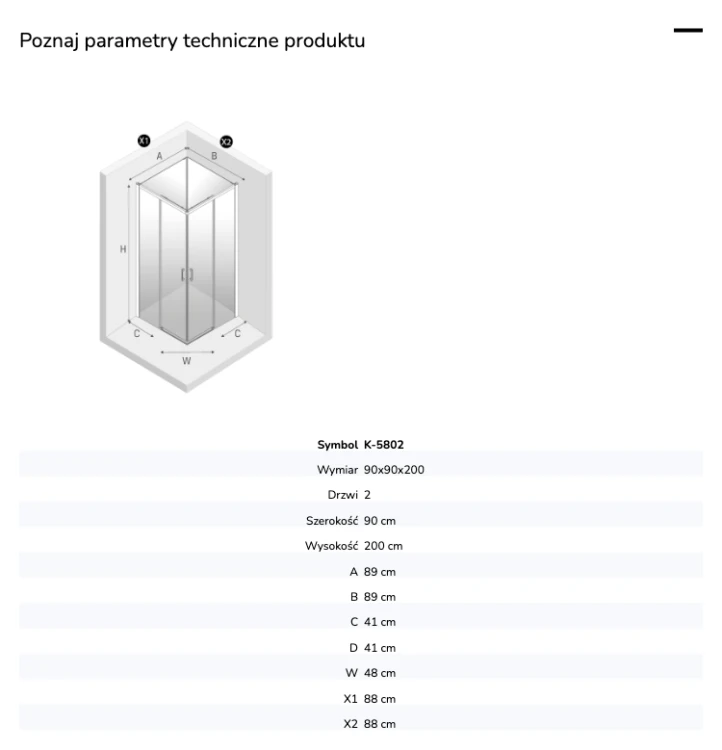This screenshot has width=722, height=750.
Task: Click the B dimension label on the diagram
Action: (x=214, y=156)
